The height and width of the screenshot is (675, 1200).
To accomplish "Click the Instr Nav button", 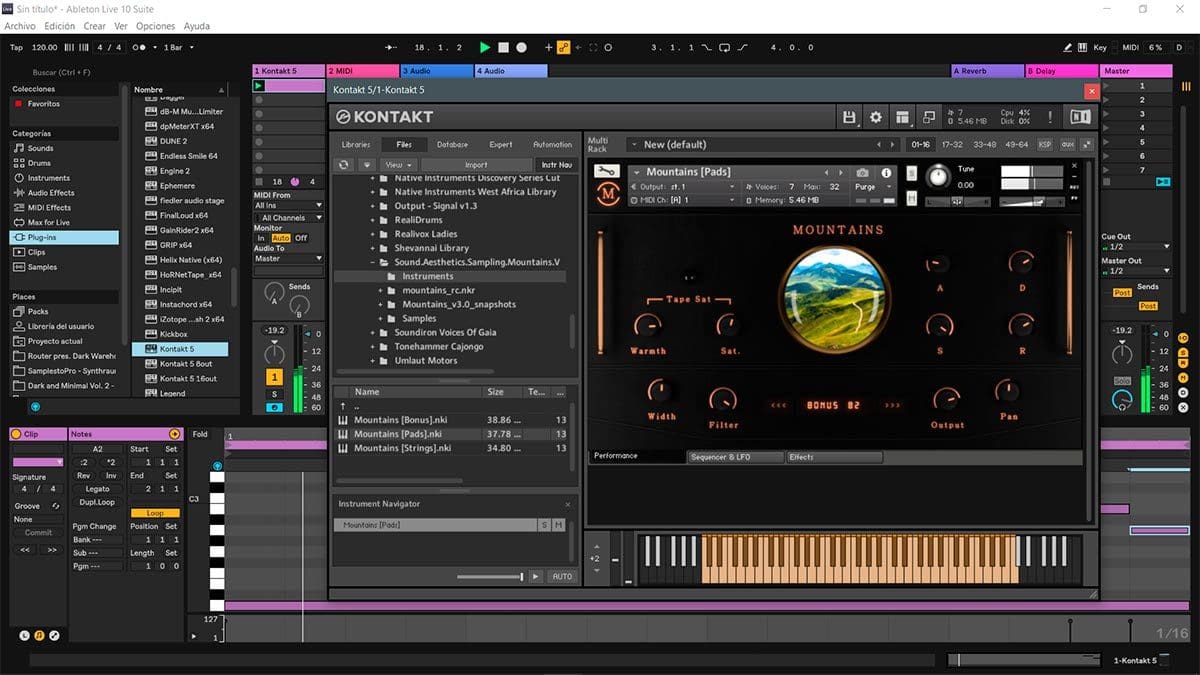I will pos(556,165).
